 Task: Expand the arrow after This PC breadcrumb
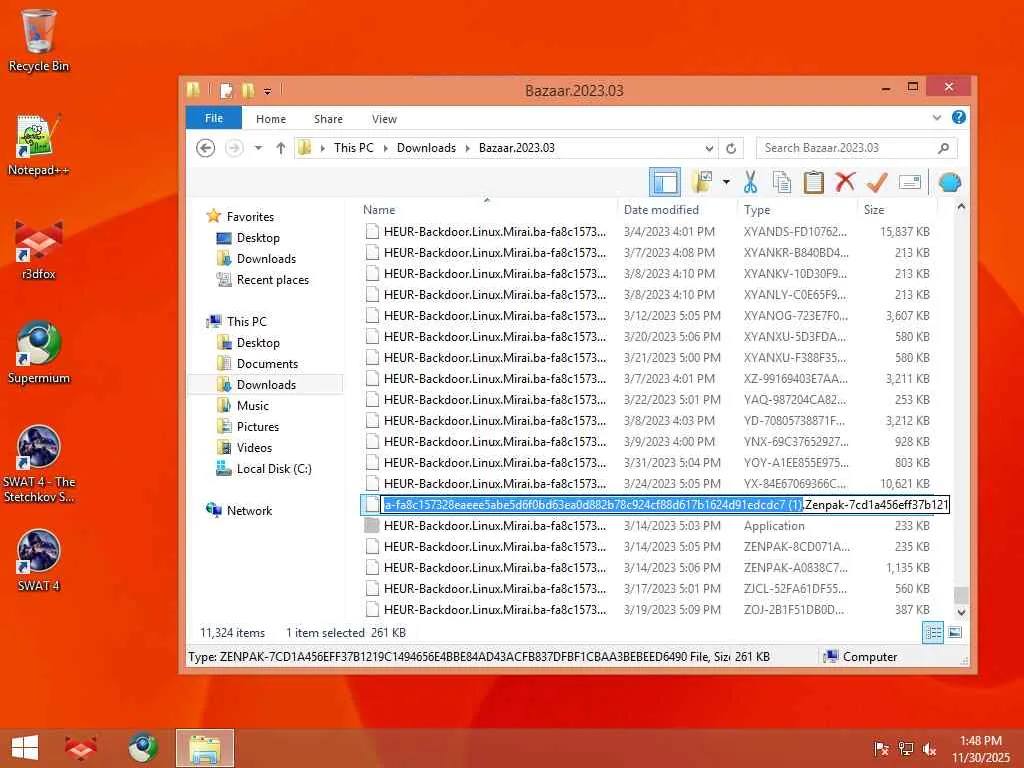385,148
